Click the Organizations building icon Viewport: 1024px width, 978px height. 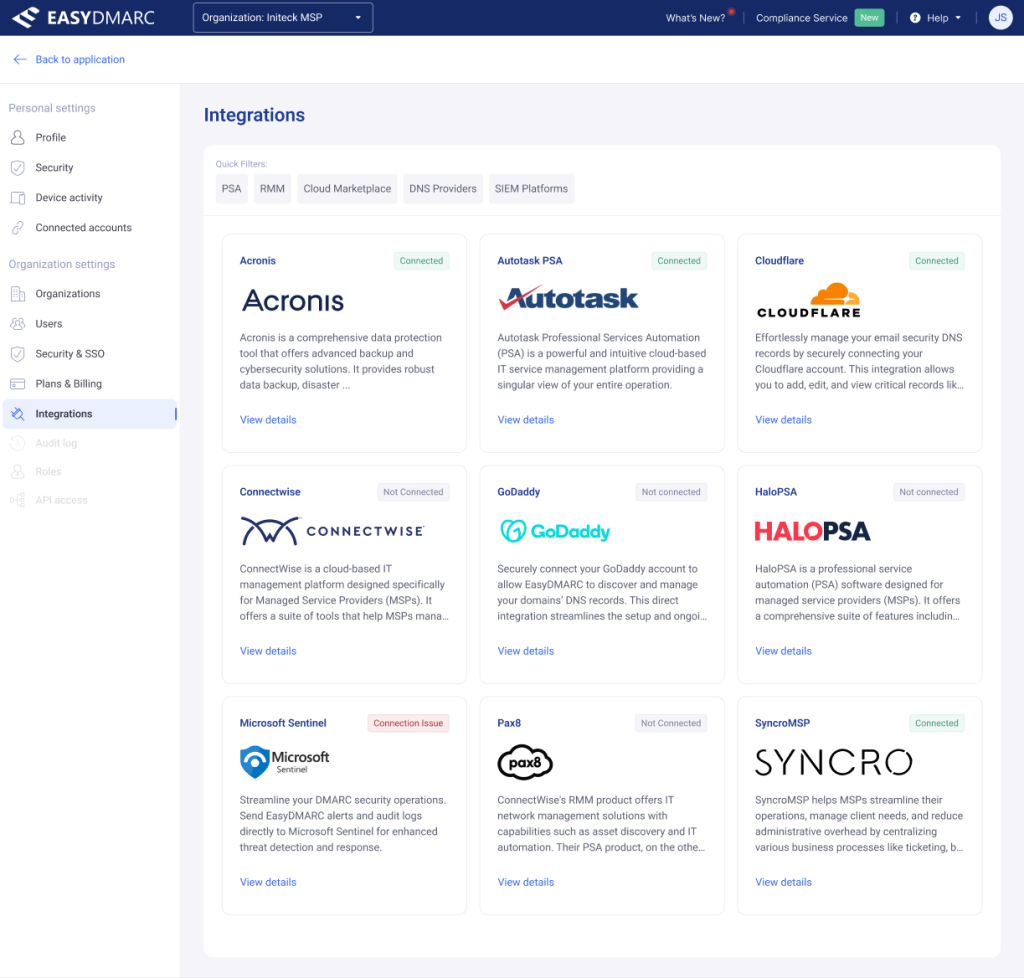pos(17,294)
